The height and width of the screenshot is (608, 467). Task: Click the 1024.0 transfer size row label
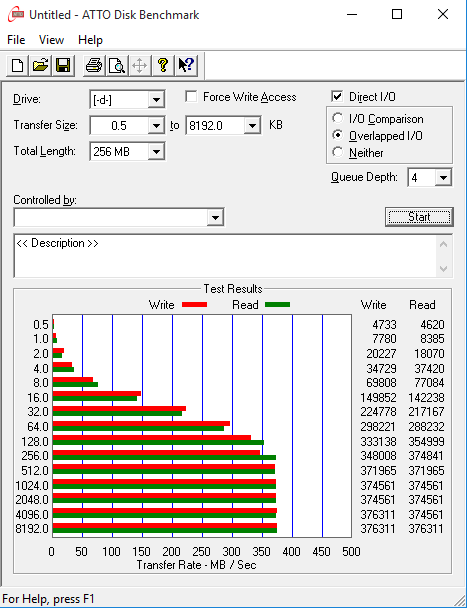[x=32, y=485]
